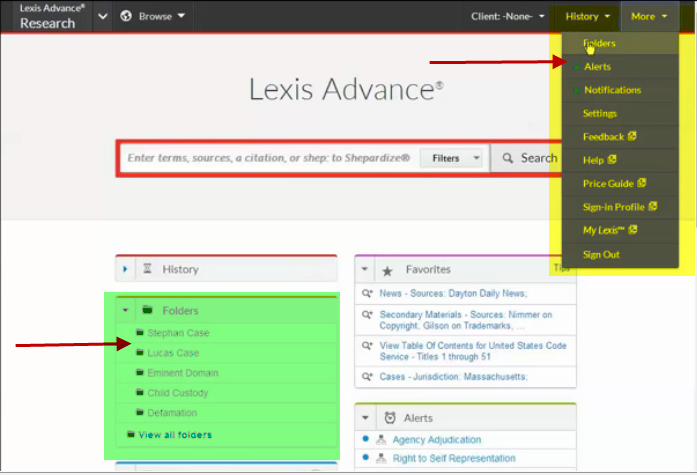Screen dimensions: 697x475
Task: Click external link icon next to Sign-in Profile
Action: (653, 206)
